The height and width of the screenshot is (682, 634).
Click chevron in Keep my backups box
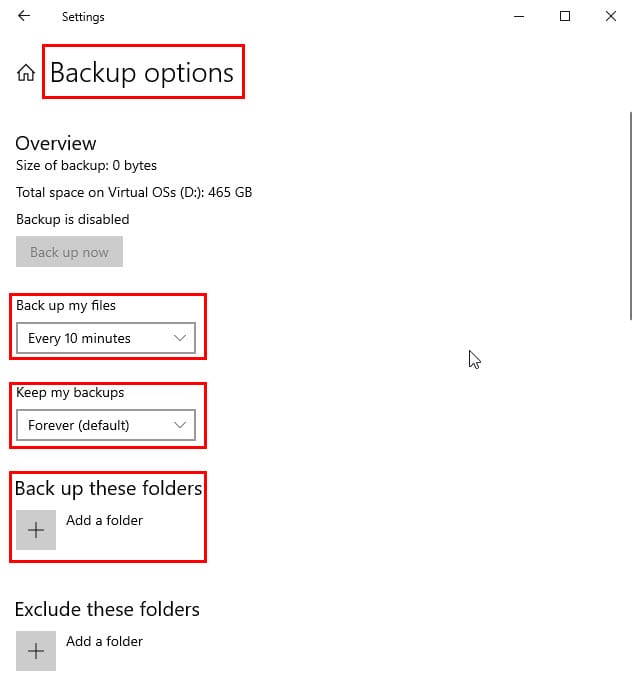(180, 425)
